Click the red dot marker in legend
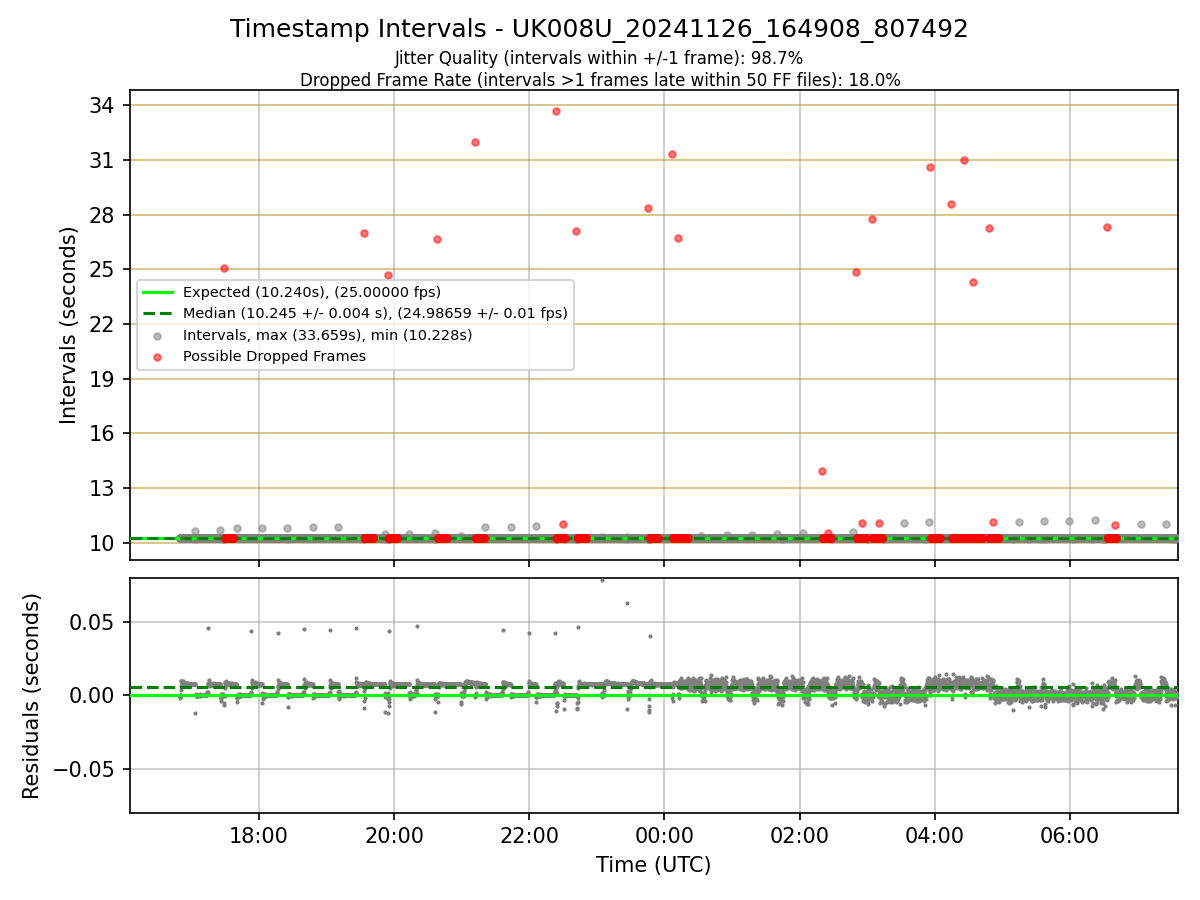The height and width of the screenshot is (900, 1200). (x=158, y=356)
